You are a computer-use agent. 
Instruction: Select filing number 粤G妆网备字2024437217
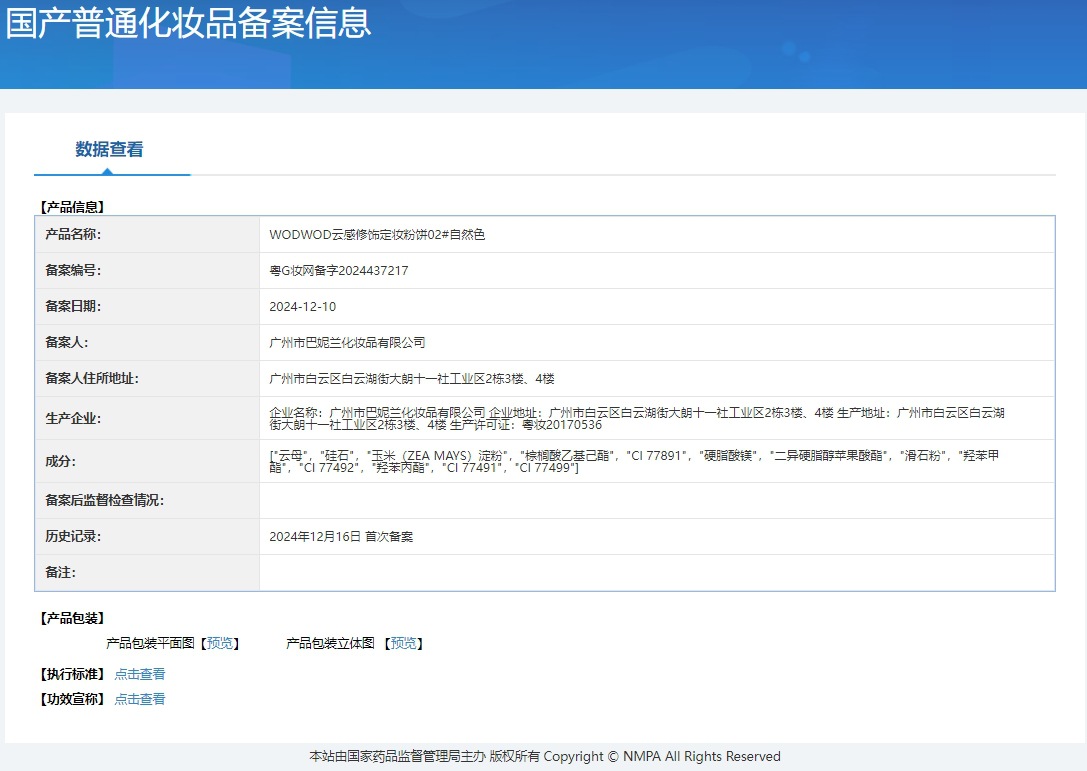coord(339,270)
